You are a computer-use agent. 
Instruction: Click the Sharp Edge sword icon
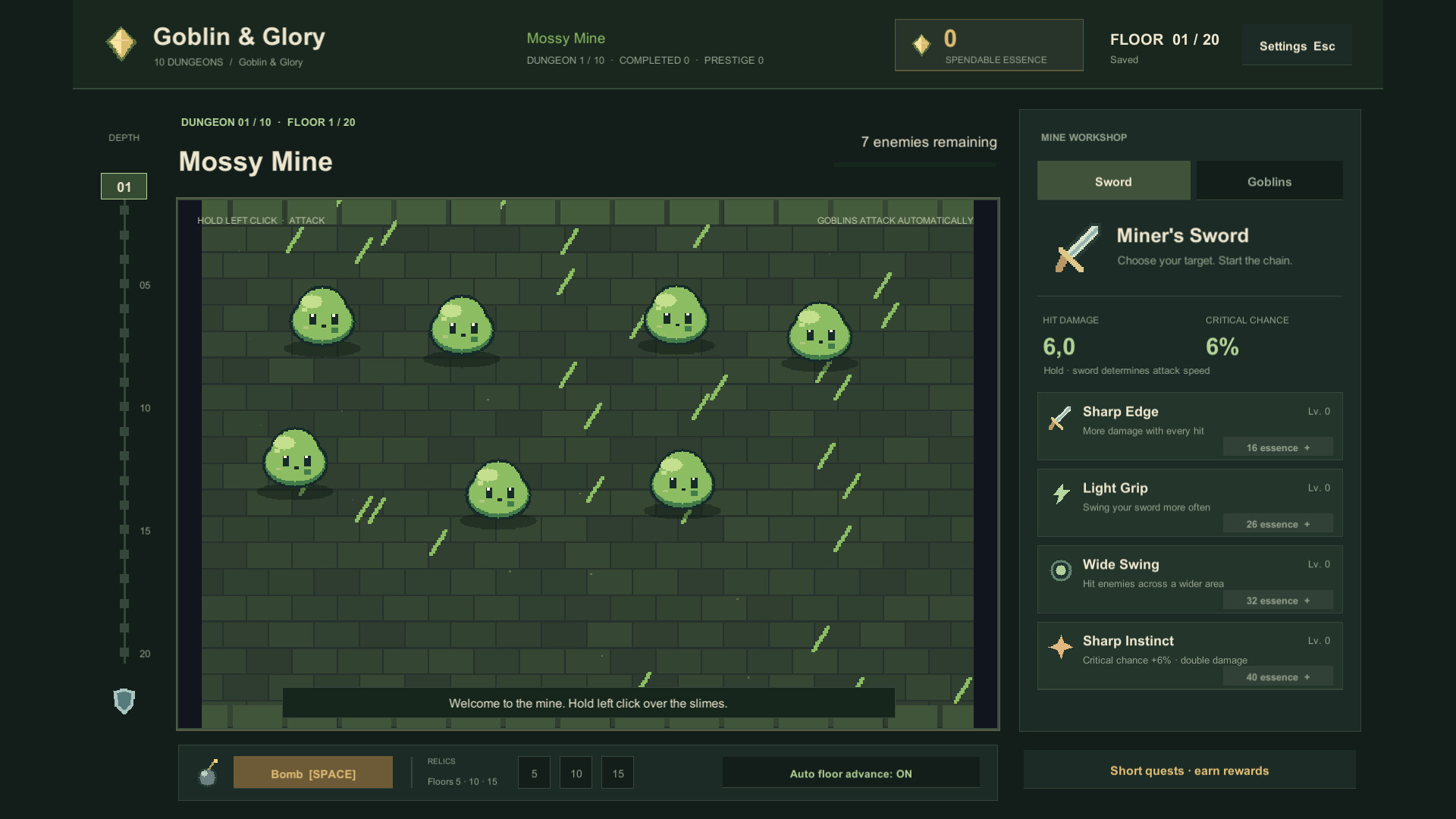(x=1059, y=418)
